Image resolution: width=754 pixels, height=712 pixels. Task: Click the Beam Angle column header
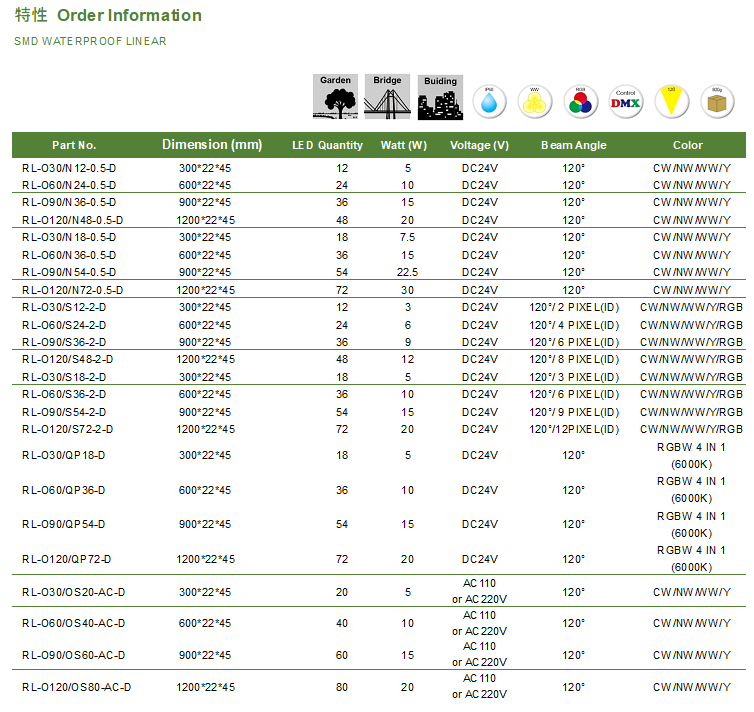573,145
